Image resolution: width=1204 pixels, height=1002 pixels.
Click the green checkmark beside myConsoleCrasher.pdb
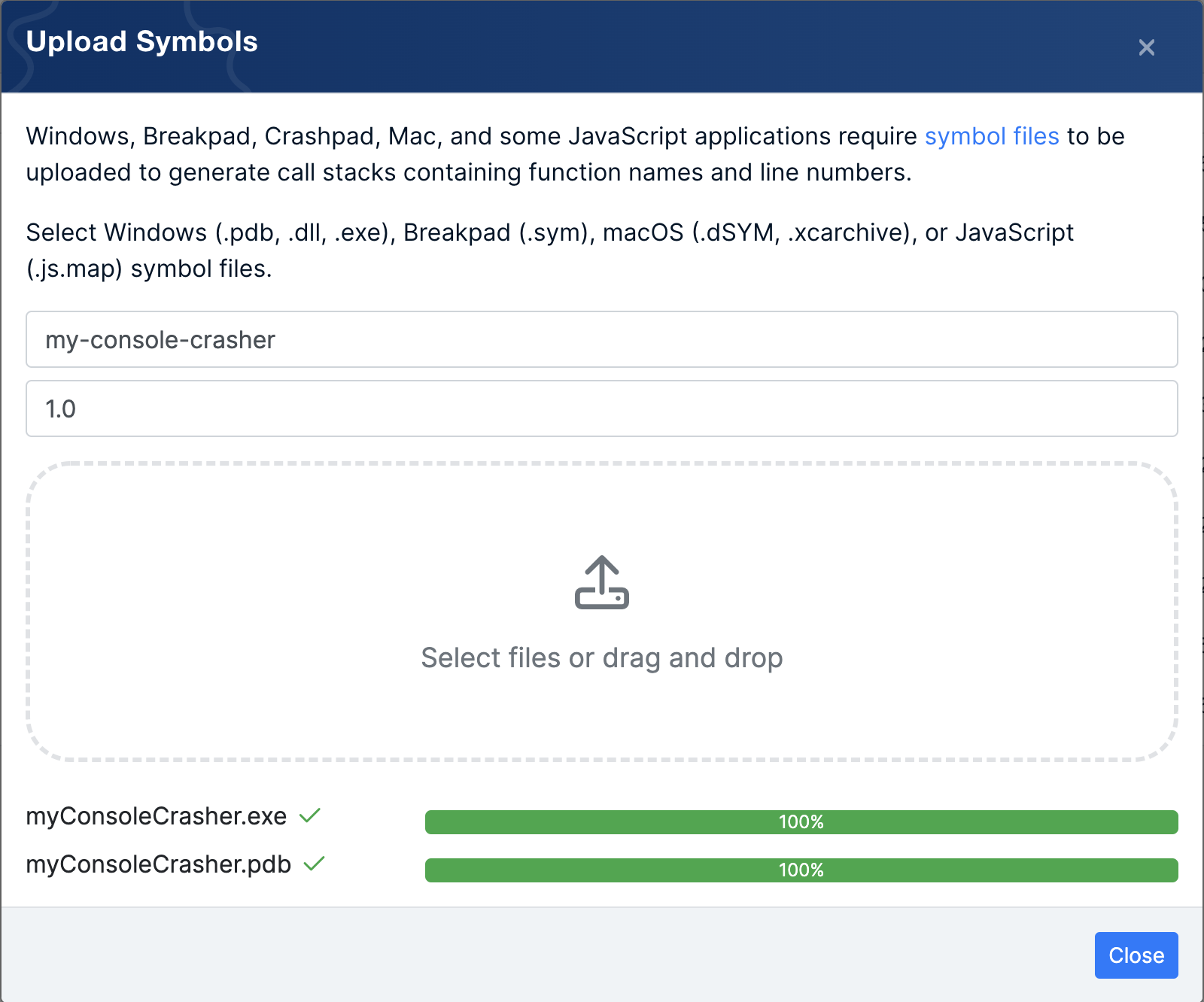point(314,864)
